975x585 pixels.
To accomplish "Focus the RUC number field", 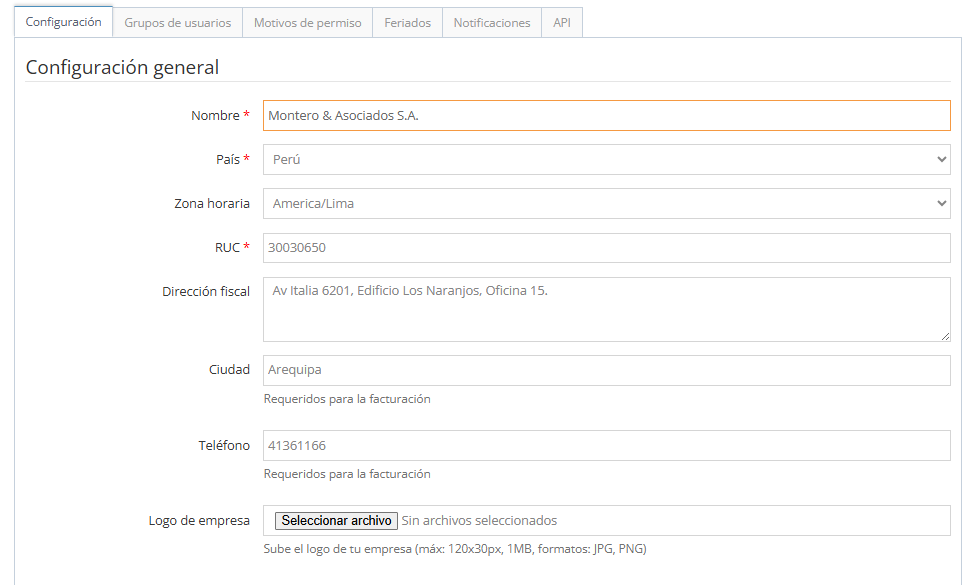I will click(606, 248).
